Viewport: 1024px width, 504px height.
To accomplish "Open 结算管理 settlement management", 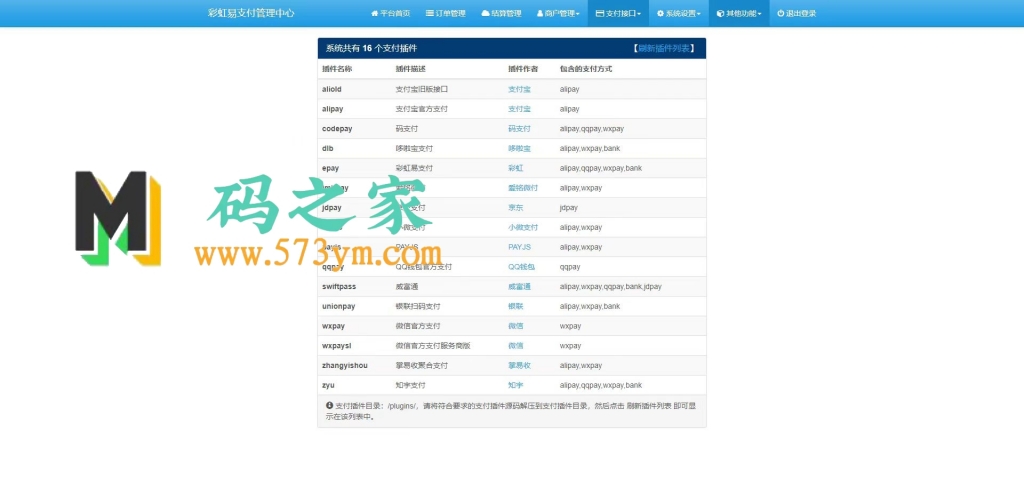I will point(501,13).
